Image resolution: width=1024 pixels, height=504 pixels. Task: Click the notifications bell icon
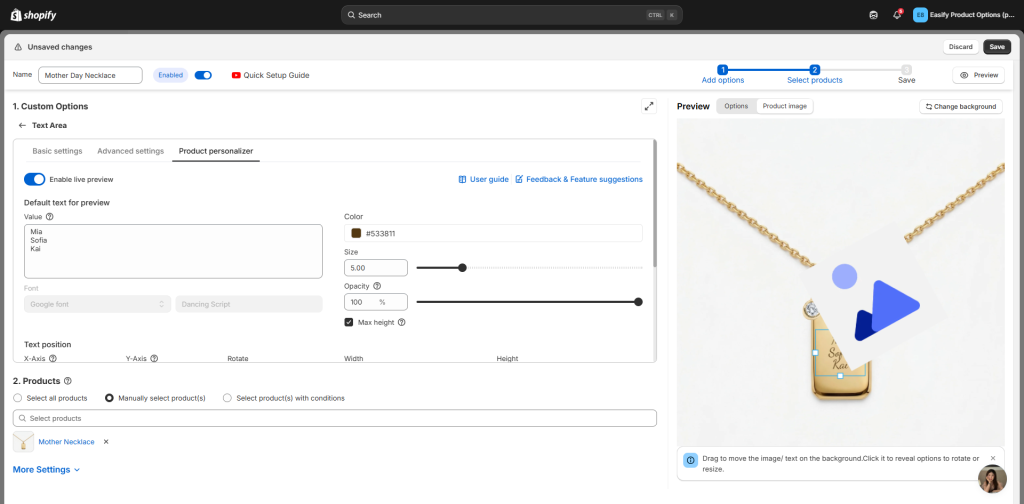[x=897, y=15]
